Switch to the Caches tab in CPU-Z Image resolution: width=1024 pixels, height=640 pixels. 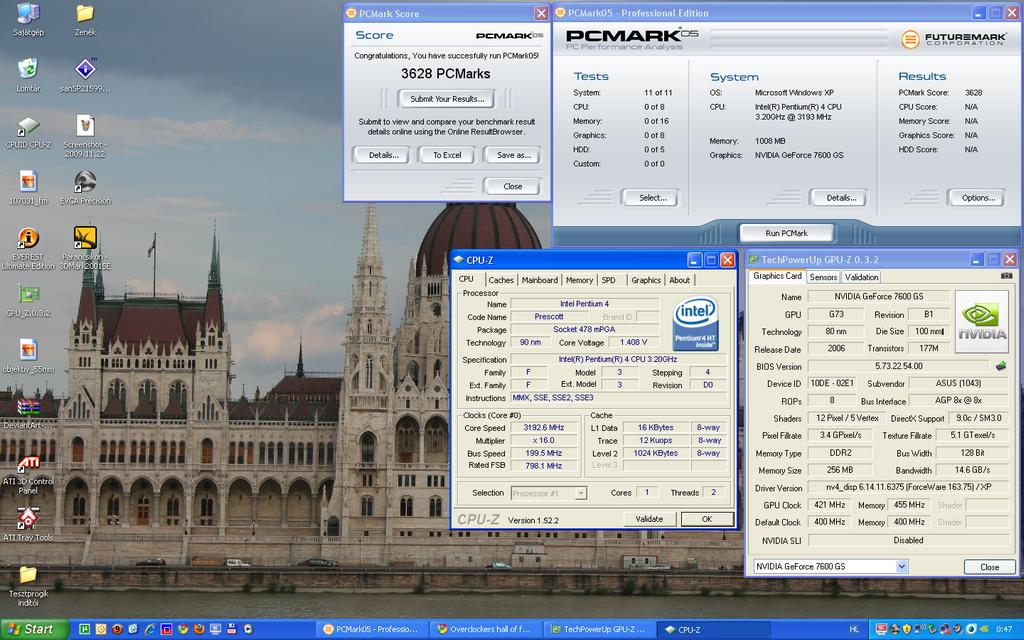[x=501, y=280]
